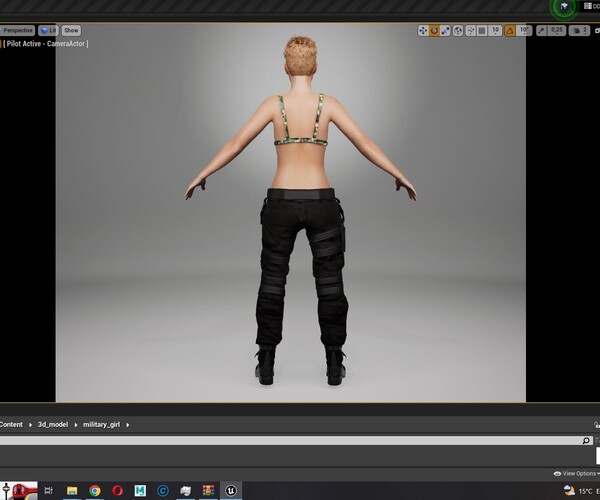Select the translate (move) gizmo tool

pos(423,31)
